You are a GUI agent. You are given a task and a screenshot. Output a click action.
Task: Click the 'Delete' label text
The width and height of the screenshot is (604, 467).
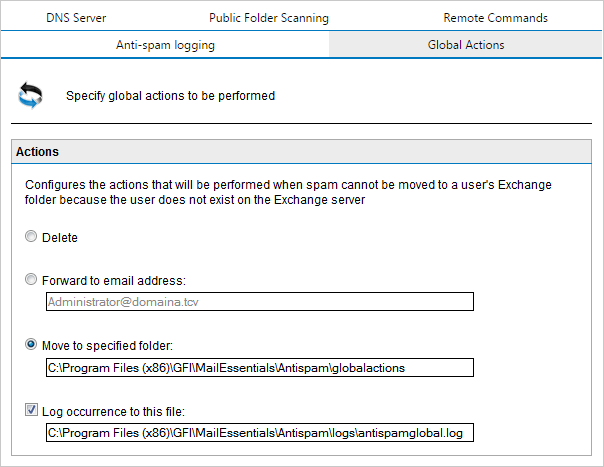point(60,238)
